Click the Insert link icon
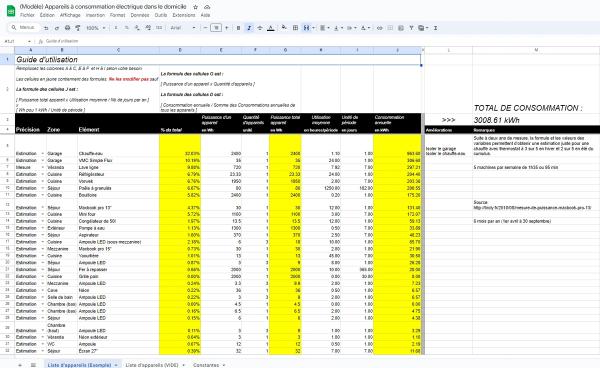The height and width of the screenshot is (368, 600). [x=380, y=28]
